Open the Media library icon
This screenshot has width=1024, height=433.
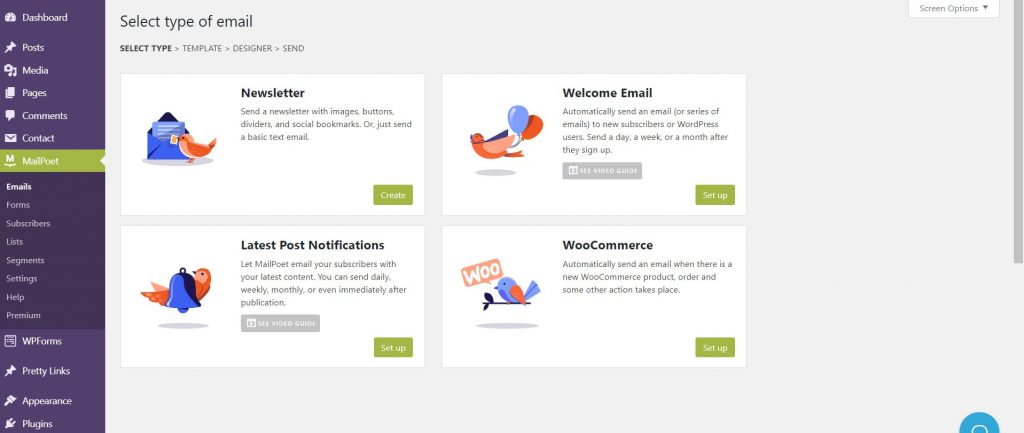point(10,71)
